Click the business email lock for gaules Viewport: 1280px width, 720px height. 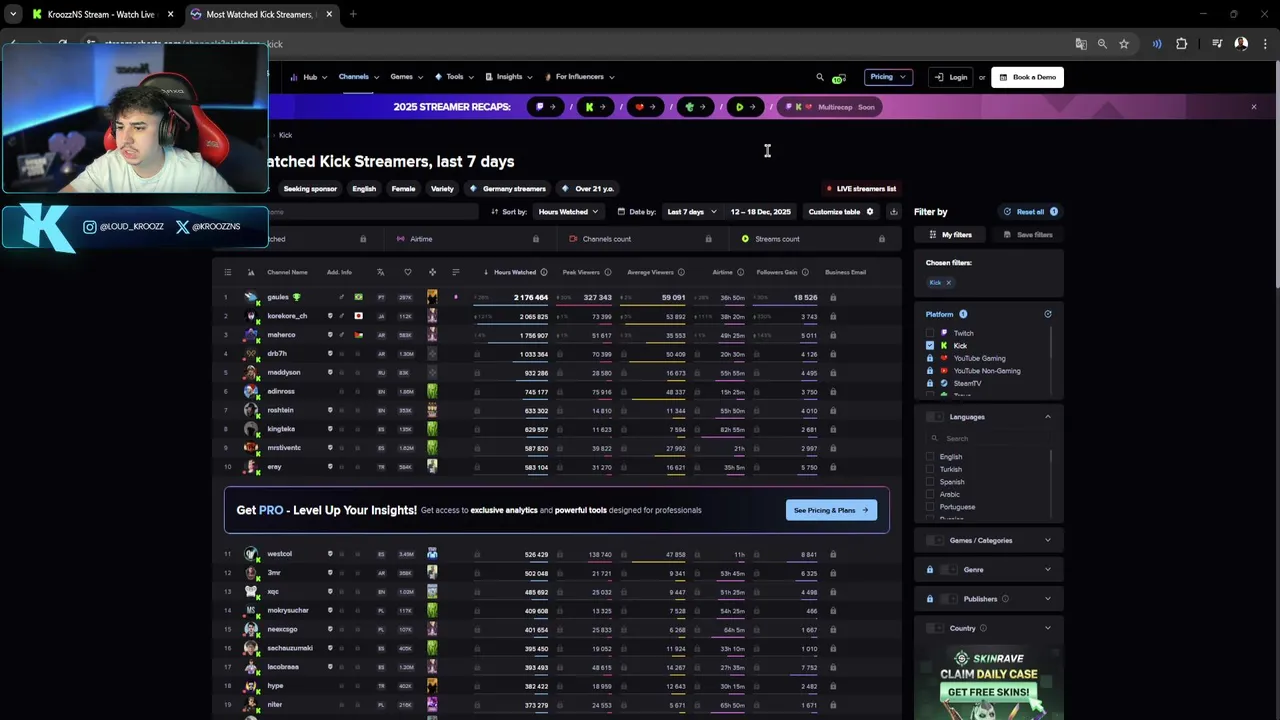coord(833,297)
